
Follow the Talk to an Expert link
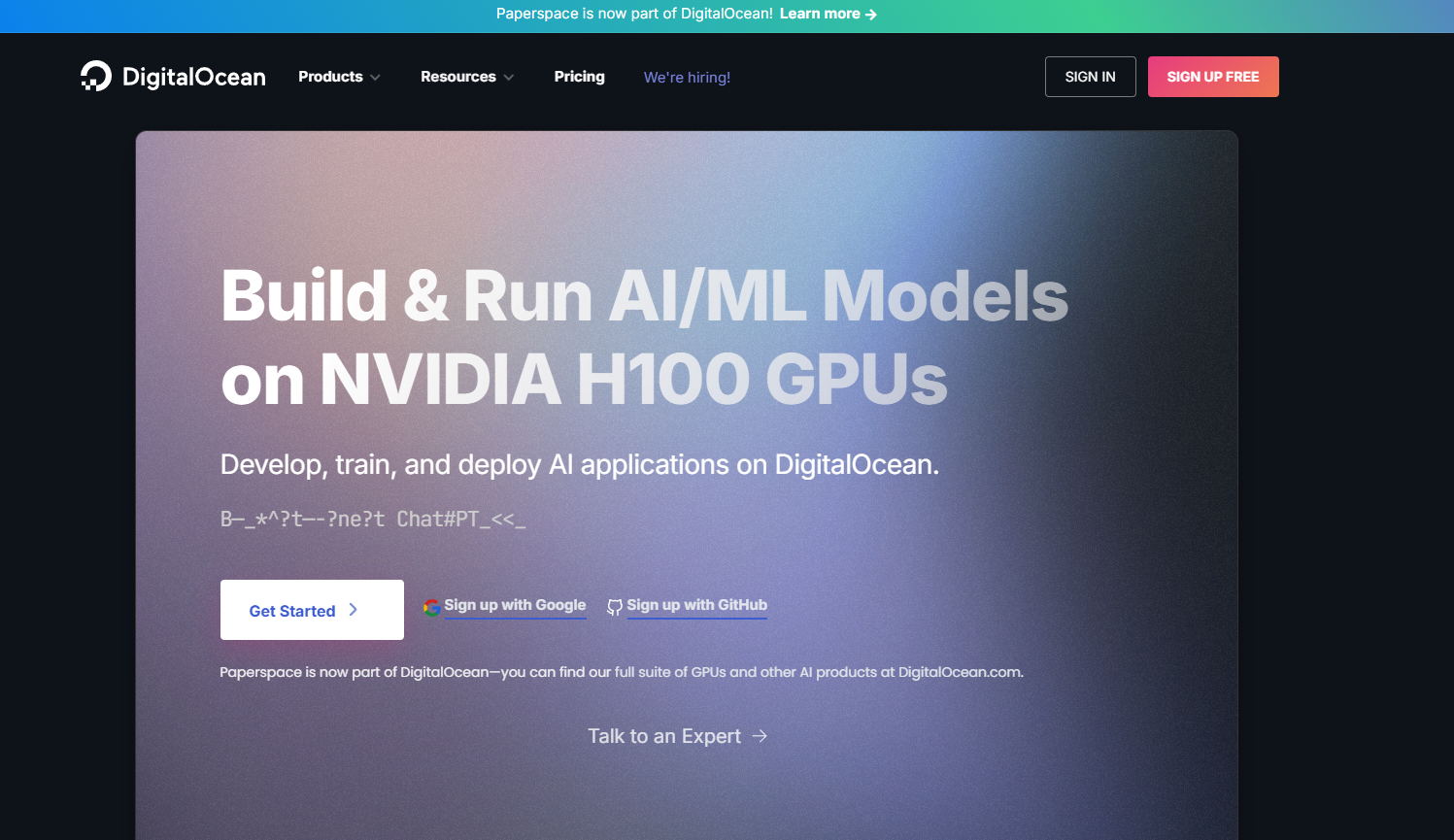click(664, 736)
